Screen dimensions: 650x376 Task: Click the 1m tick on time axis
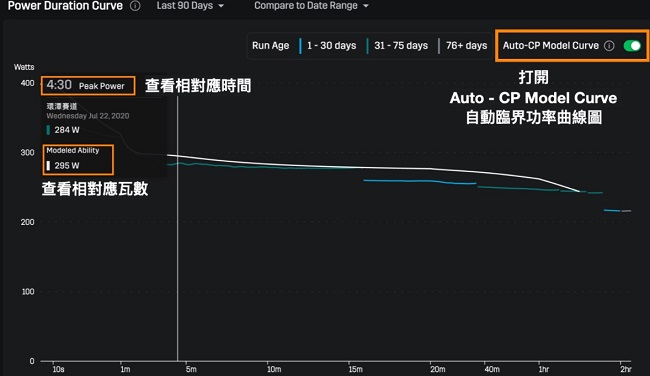pyautogui.click(x=125, y=369)
